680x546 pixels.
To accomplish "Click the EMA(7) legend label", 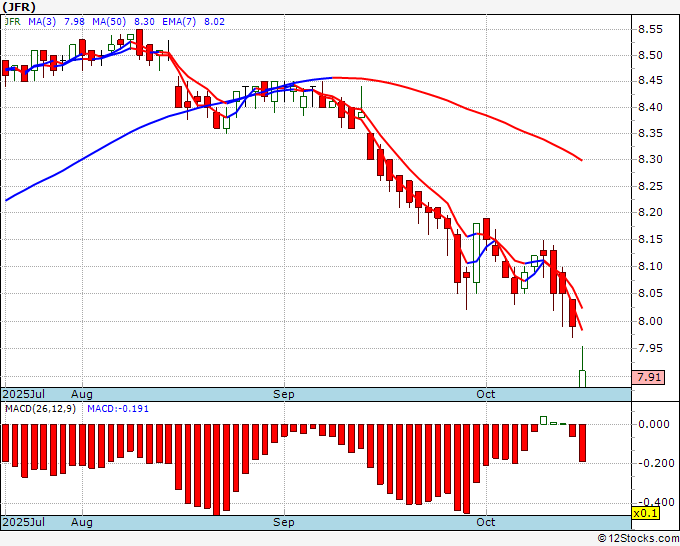I will click(179, 21).
